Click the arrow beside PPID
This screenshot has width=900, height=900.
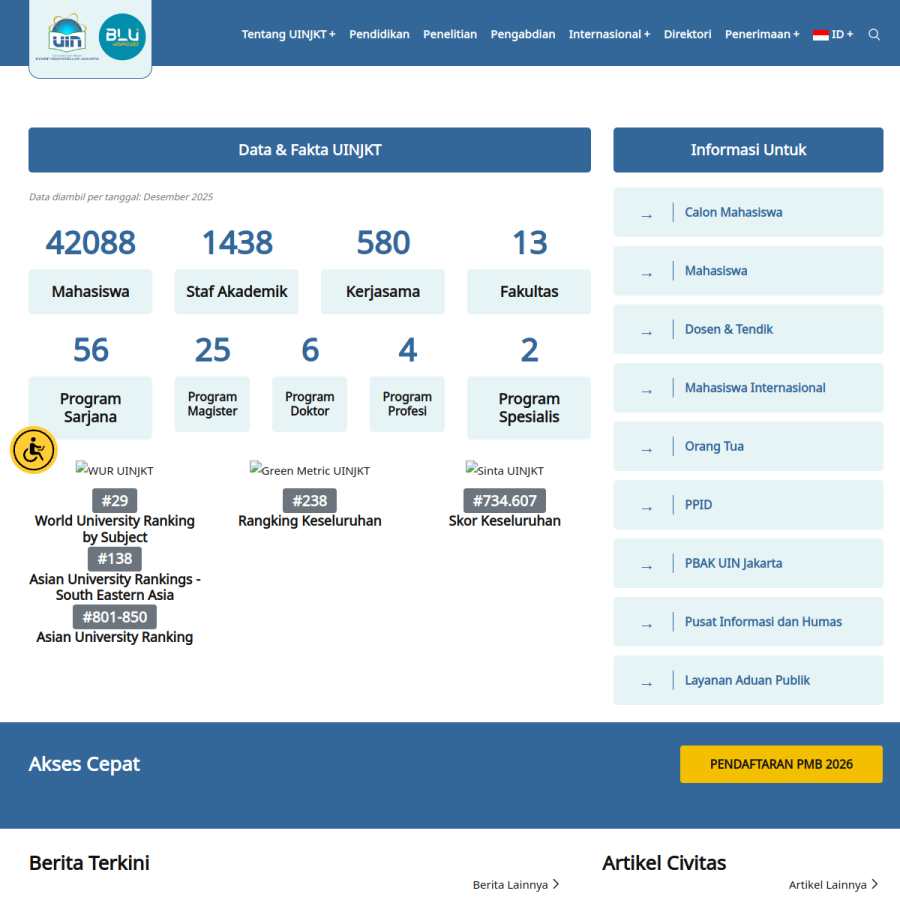coord(647,509)
